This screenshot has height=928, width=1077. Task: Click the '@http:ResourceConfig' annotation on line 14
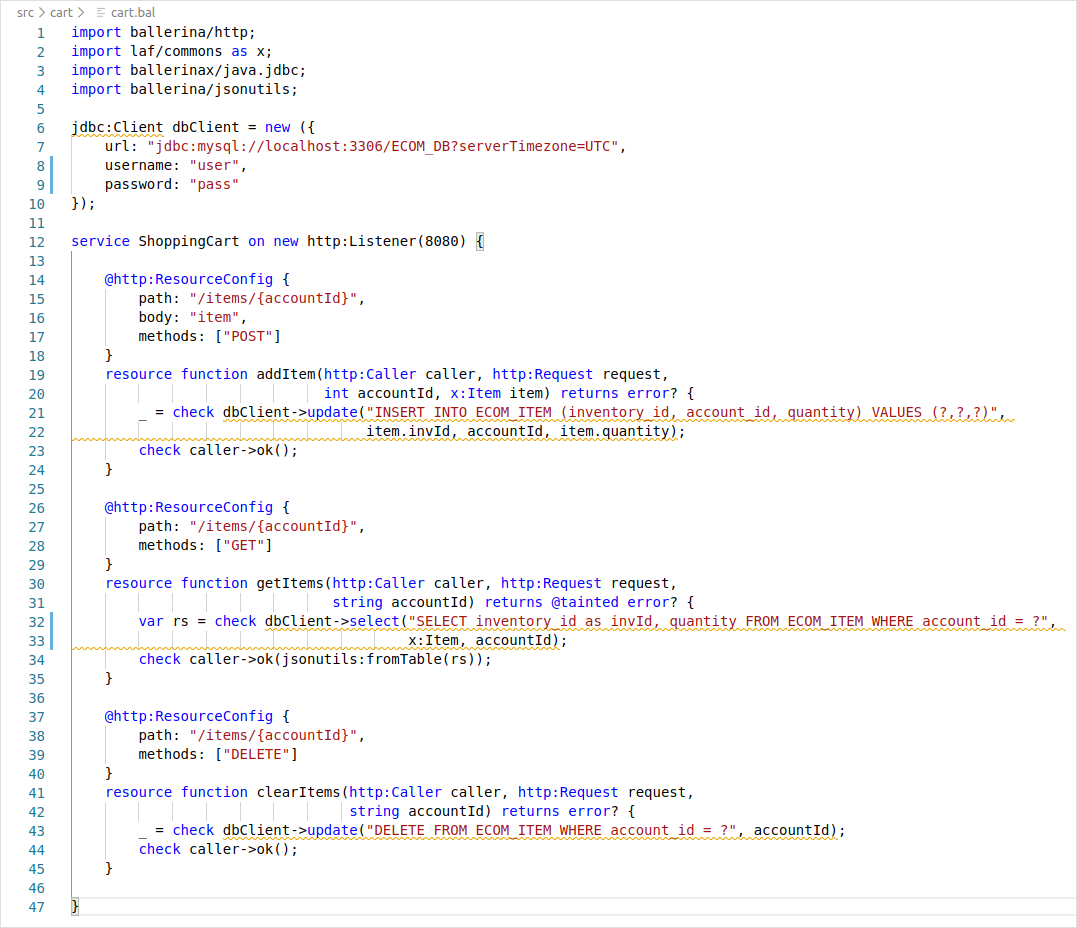(189, 279)
